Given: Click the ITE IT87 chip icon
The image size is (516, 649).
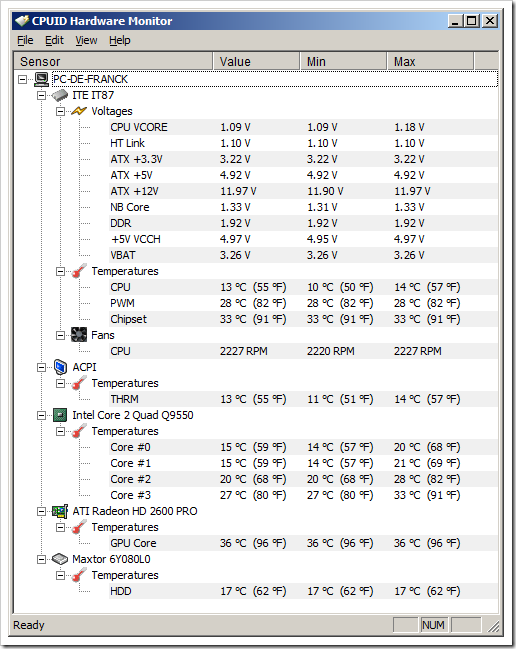Looking at the screenshot, I should (x=60, y=95).
